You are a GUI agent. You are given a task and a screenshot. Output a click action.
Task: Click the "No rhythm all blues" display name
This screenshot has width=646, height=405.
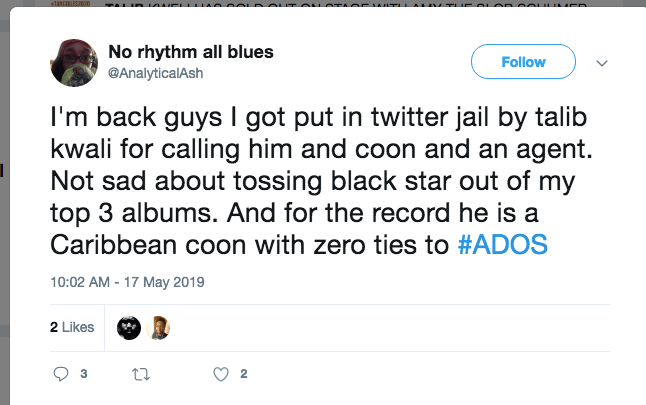pyautogui.click(x=190, y=52)
